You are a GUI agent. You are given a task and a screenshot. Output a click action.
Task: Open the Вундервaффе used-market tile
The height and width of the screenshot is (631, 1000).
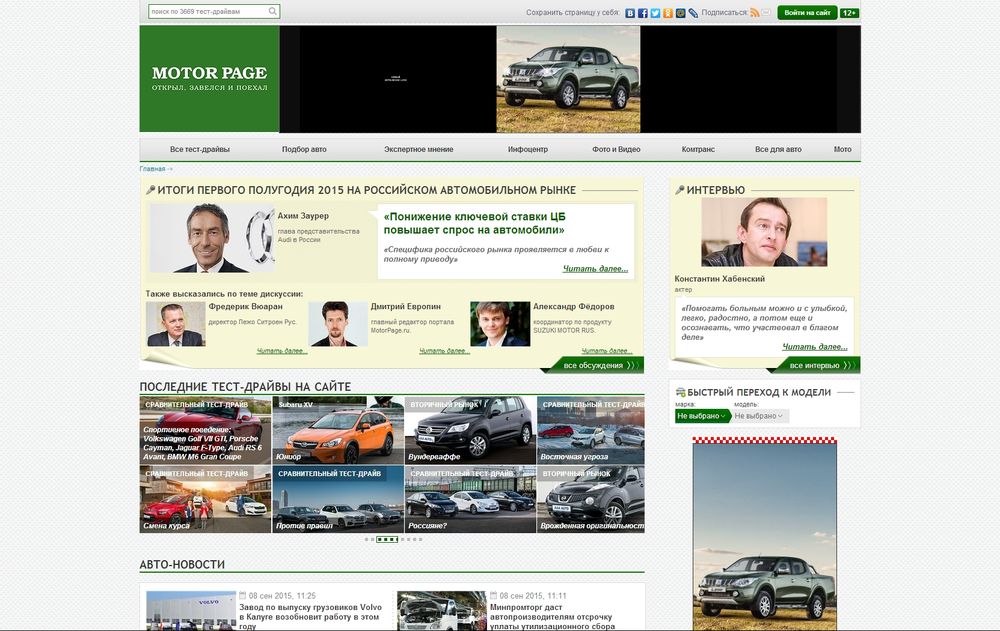(471, 430)
